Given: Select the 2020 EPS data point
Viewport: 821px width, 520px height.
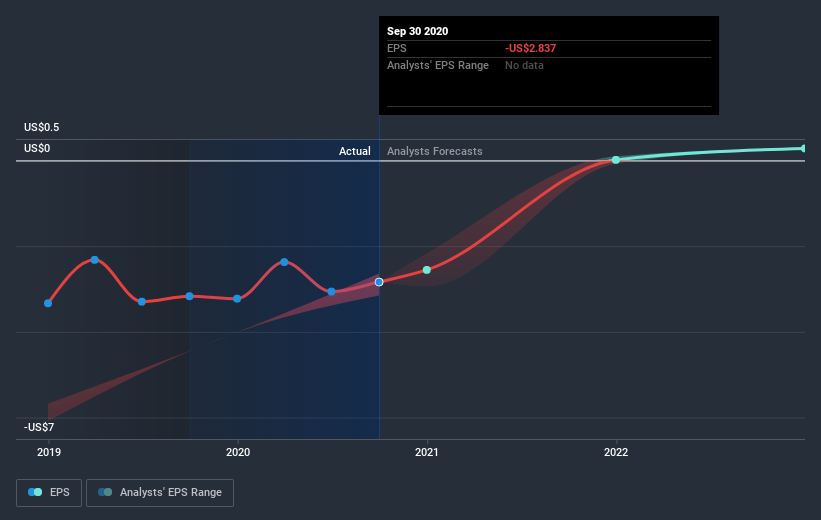Looking at the screenshot, I should coord(237,298).
